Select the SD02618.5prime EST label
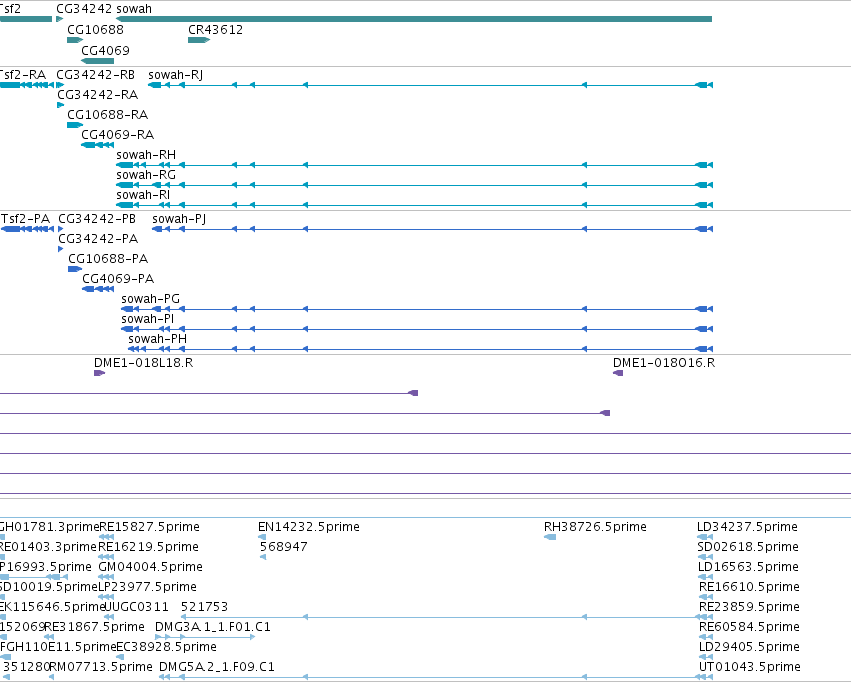 (748, 547)
